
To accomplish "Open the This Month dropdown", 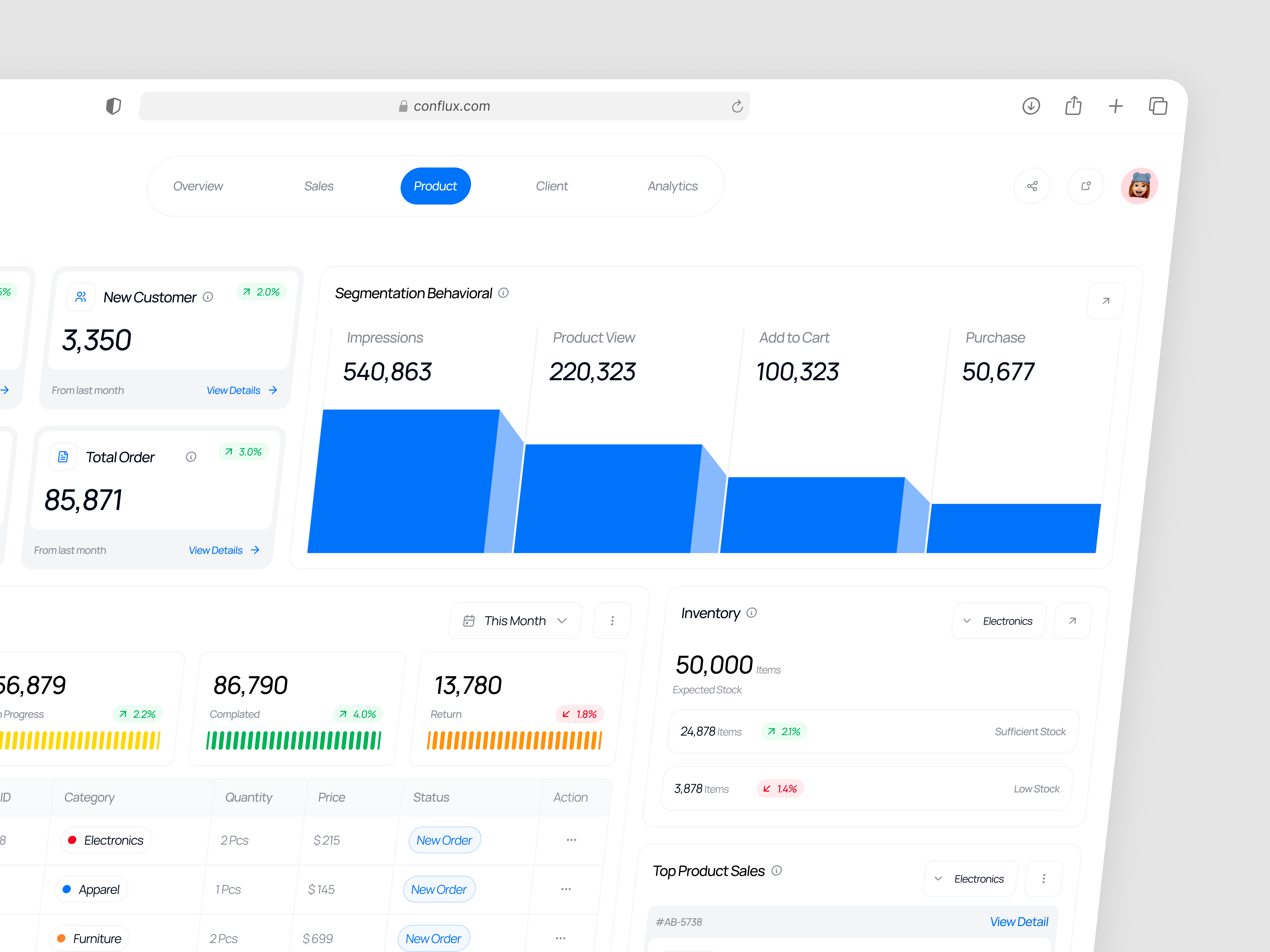I will click(x=514, y=620).
